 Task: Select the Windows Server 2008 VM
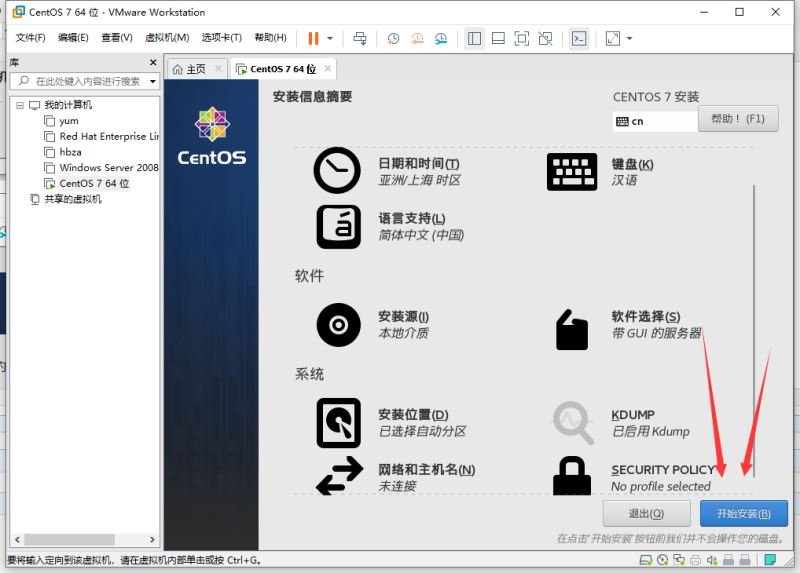coord(102,167)
